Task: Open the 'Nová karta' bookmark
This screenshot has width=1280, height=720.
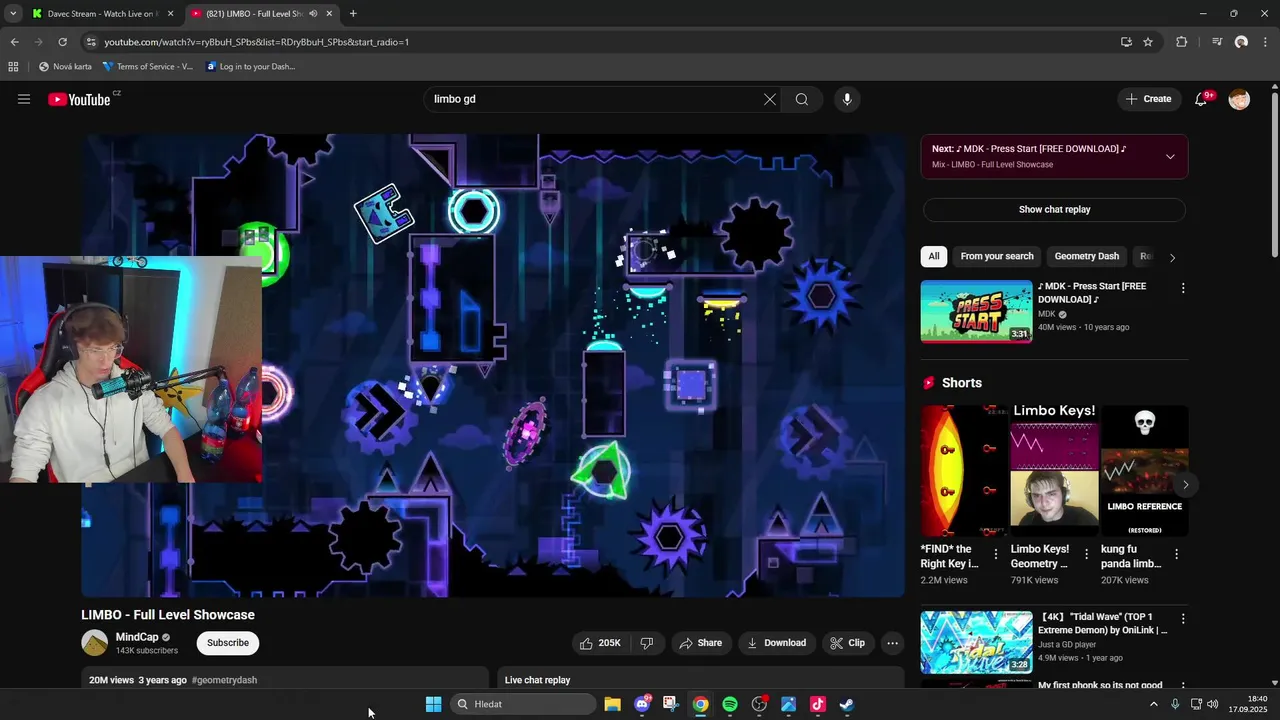Action: [65, 67]
